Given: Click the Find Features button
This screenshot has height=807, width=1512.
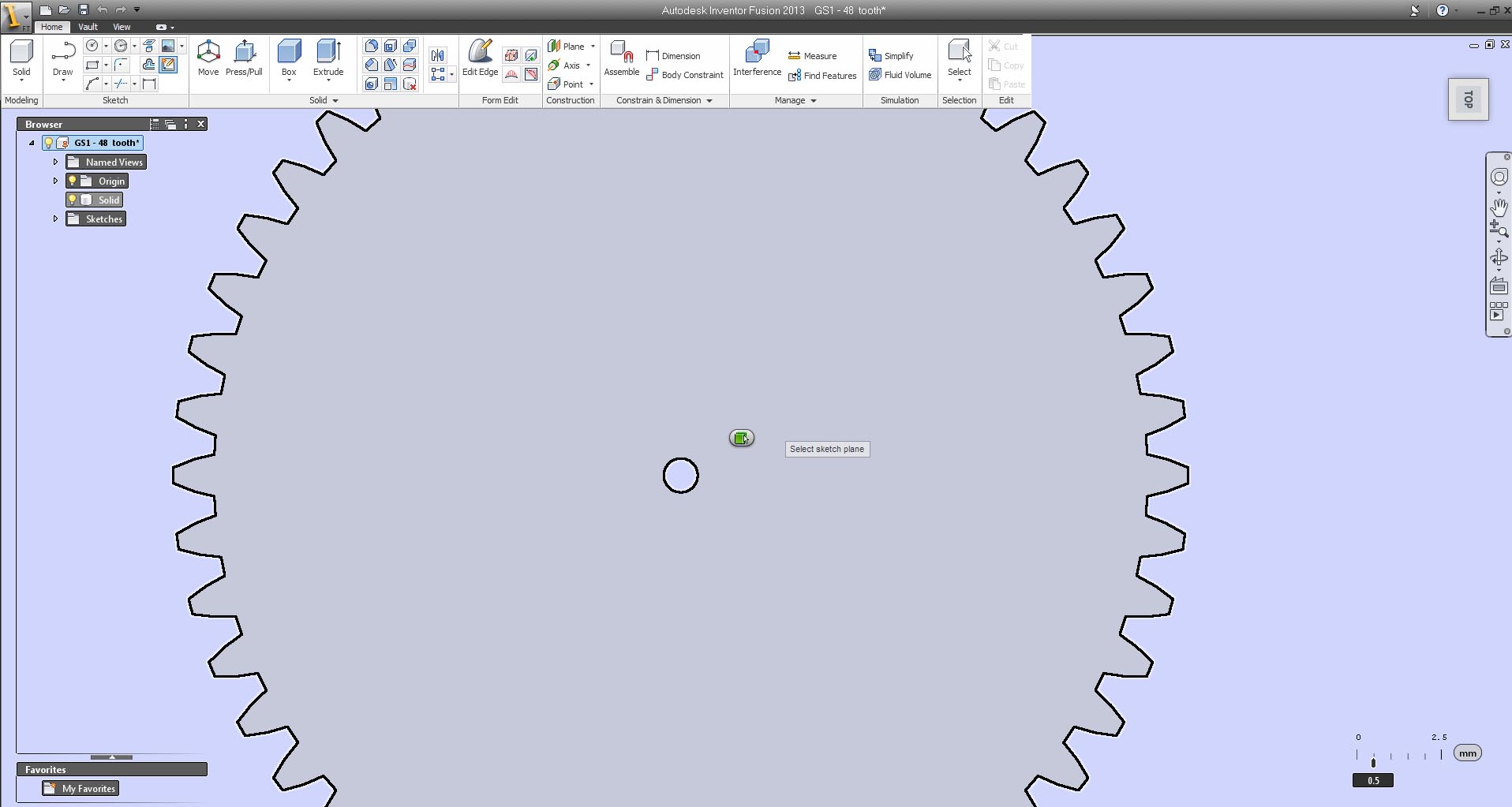Looking at the screenshot, I should 822,76.
